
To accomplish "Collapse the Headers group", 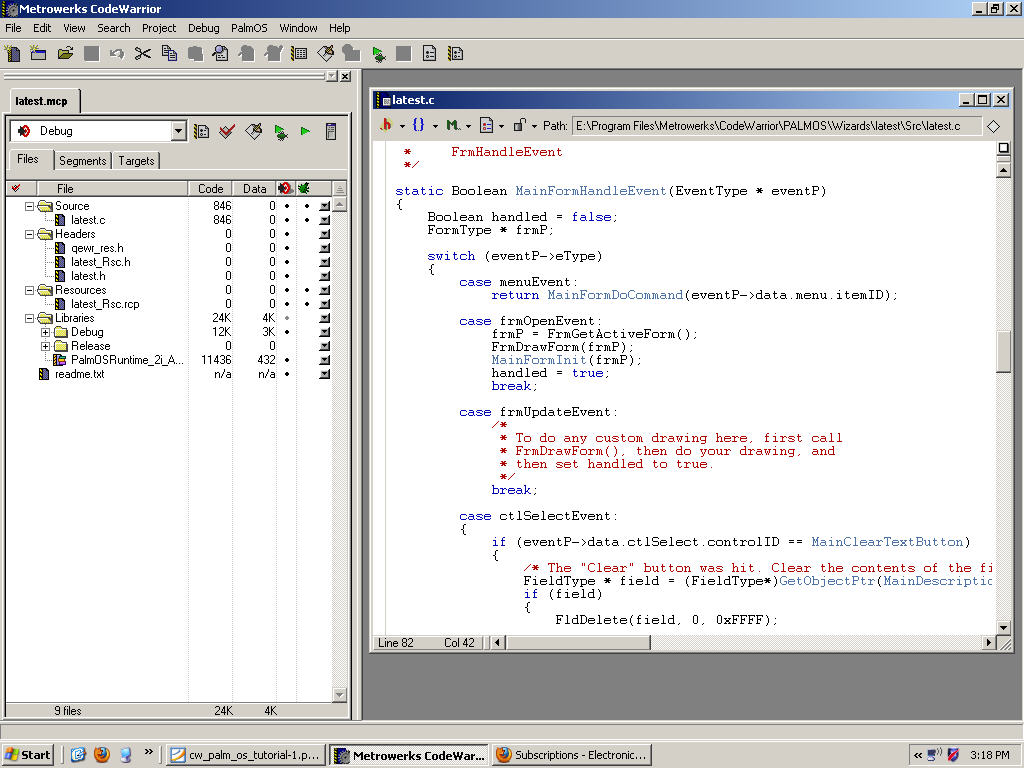I will (x=29, y=234).
